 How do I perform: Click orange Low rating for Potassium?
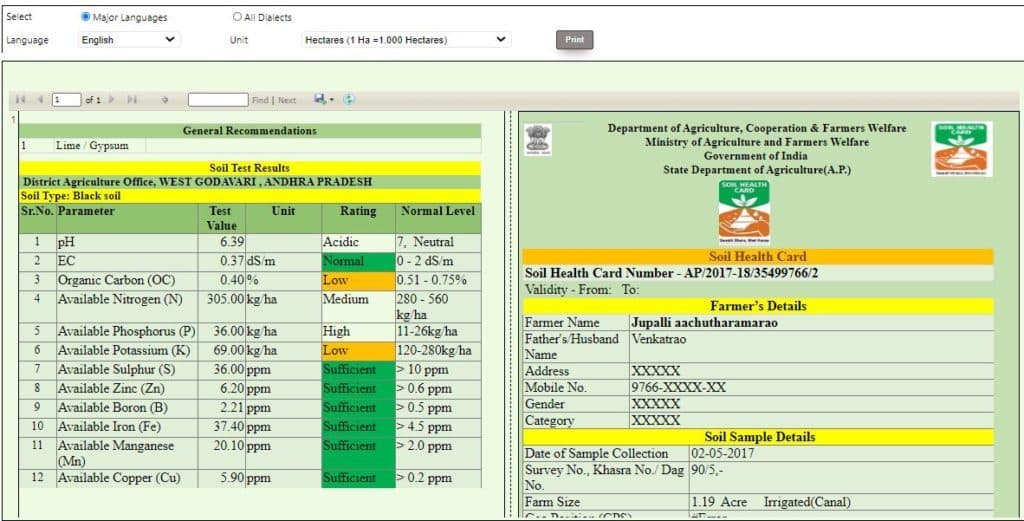358,351
